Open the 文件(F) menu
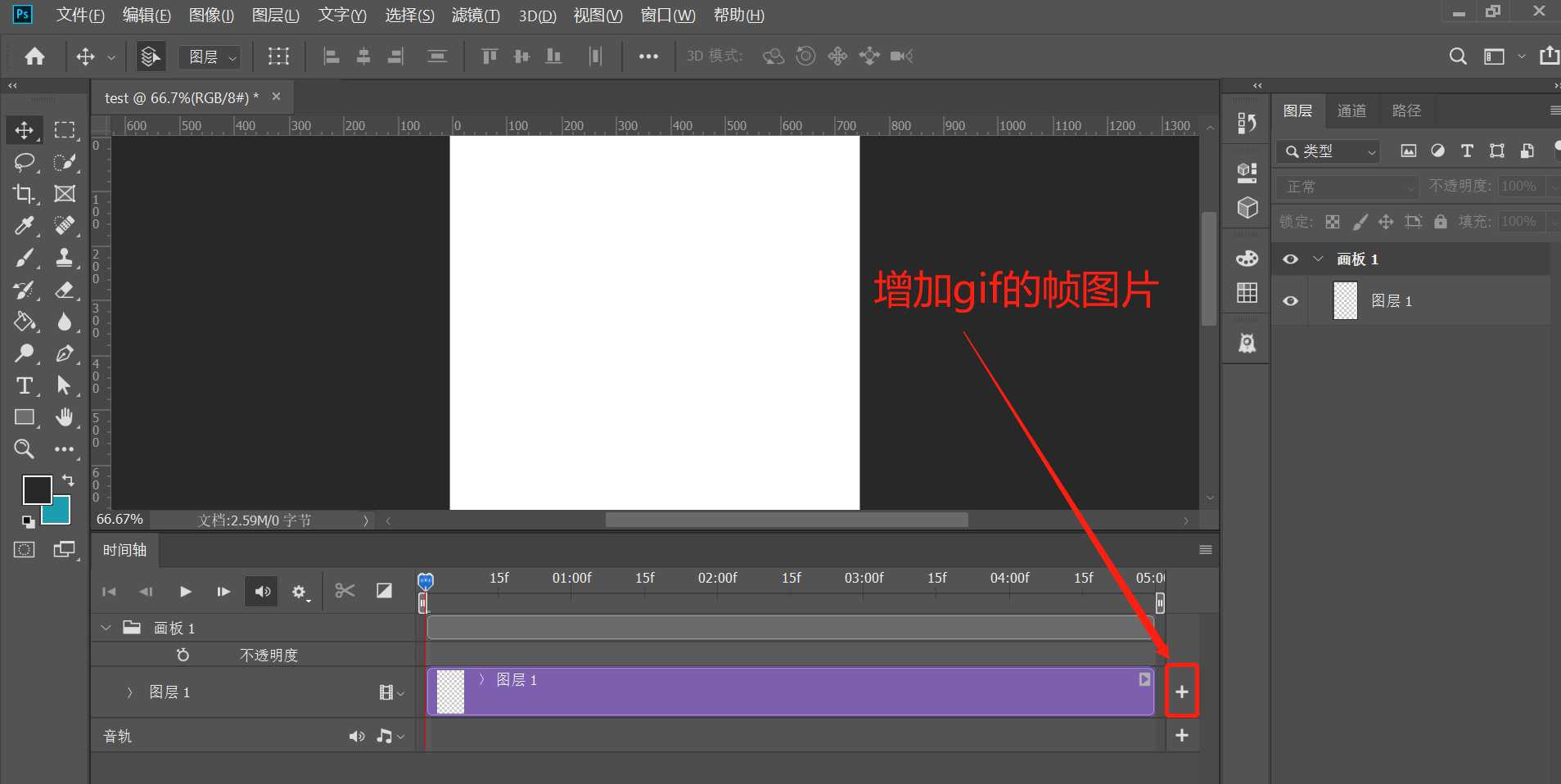The height and width of the screenshot is (784, 1561). click(80, 16)
